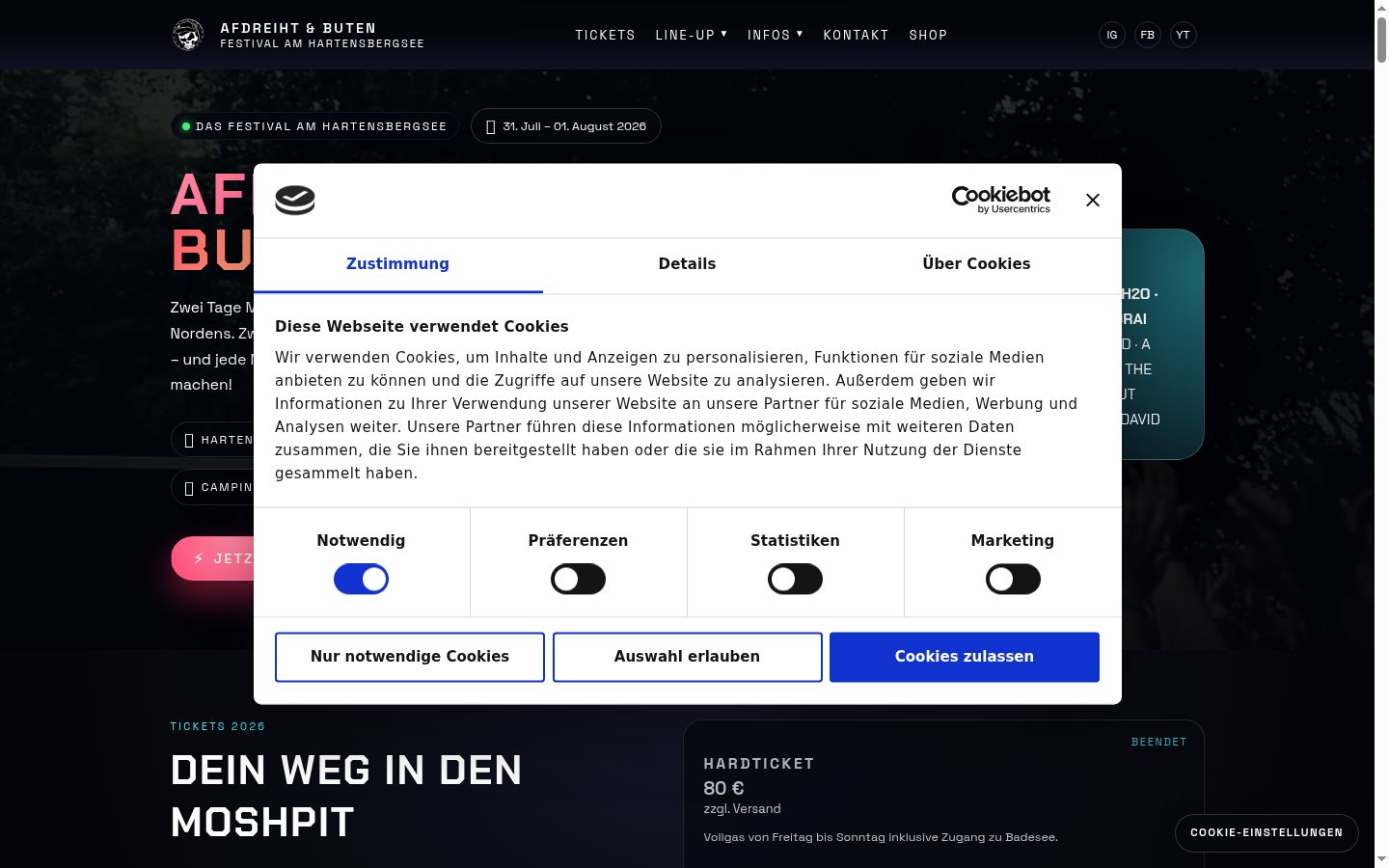Open the TICKETS navigation item
Screen dimensions: 1389x868
click(606, 35)
